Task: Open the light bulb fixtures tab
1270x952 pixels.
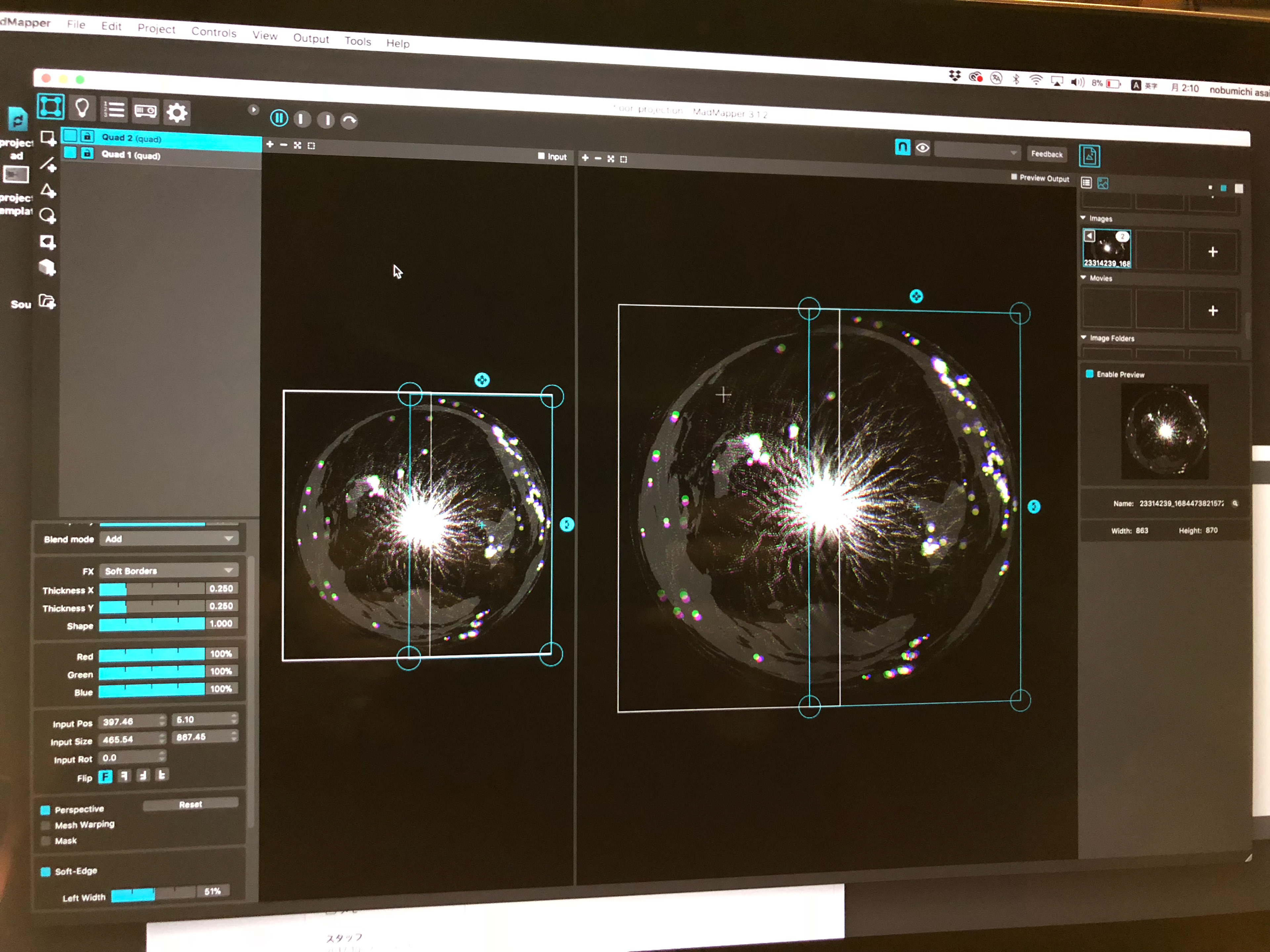Action: pyautogui.click(x=82, y=108)
